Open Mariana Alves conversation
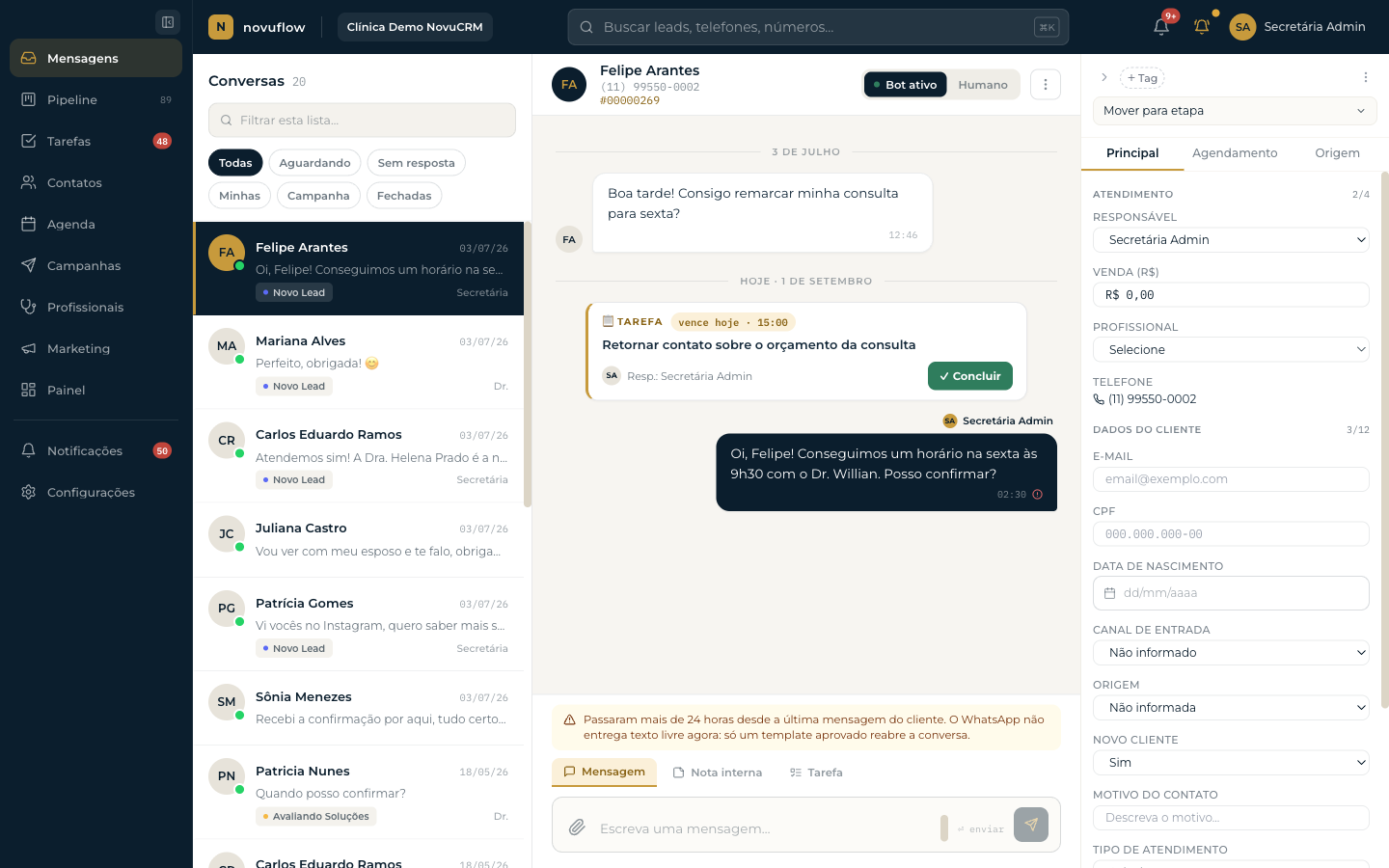 tap(359, 363)
